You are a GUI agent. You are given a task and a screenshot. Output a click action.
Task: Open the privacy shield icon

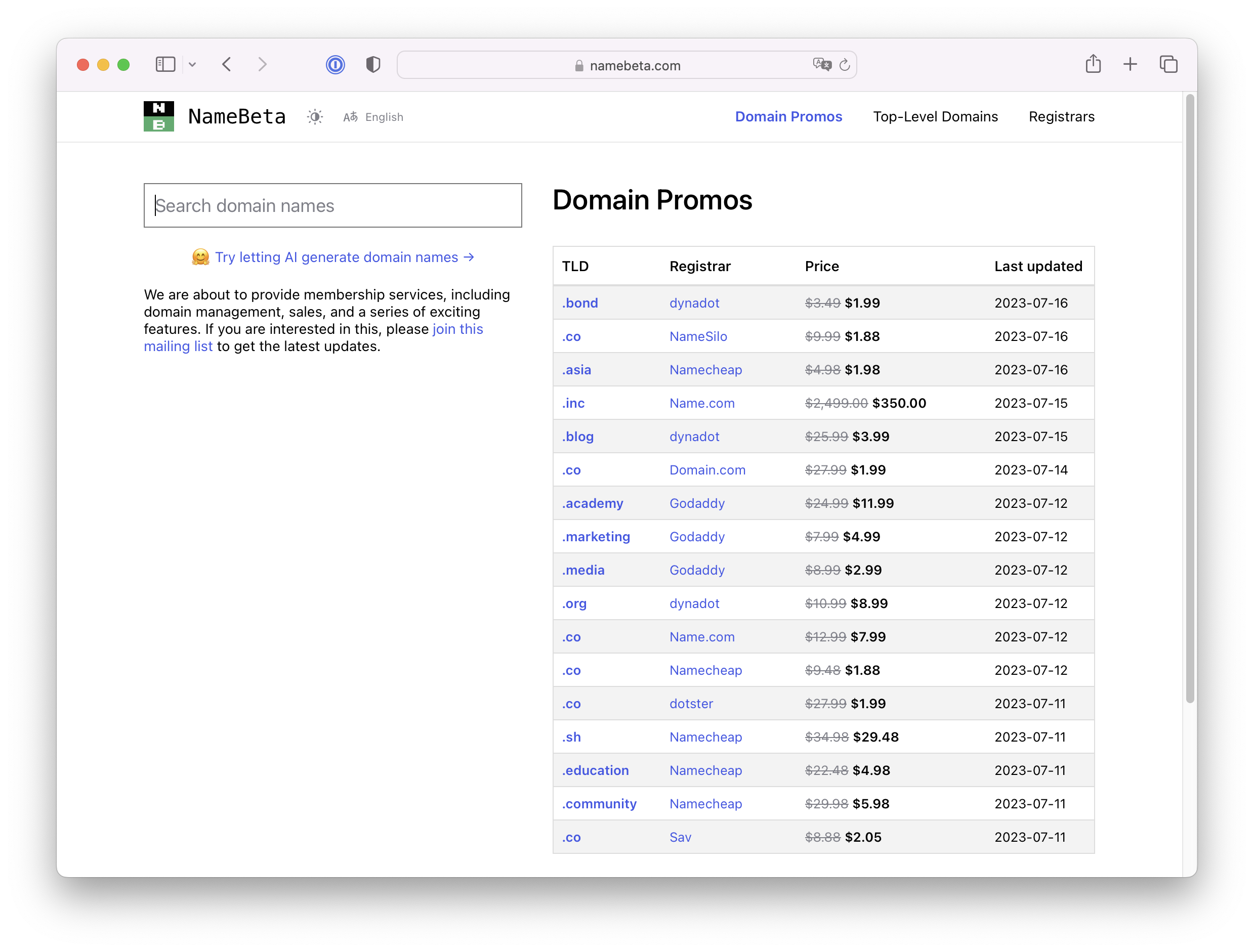click(x=372, y=65)
